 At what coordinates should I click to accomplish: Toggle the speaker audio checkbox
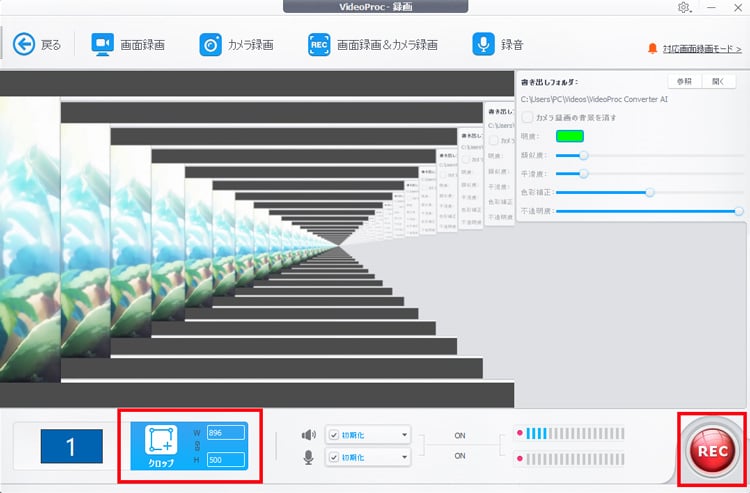[x=334, y=435]
